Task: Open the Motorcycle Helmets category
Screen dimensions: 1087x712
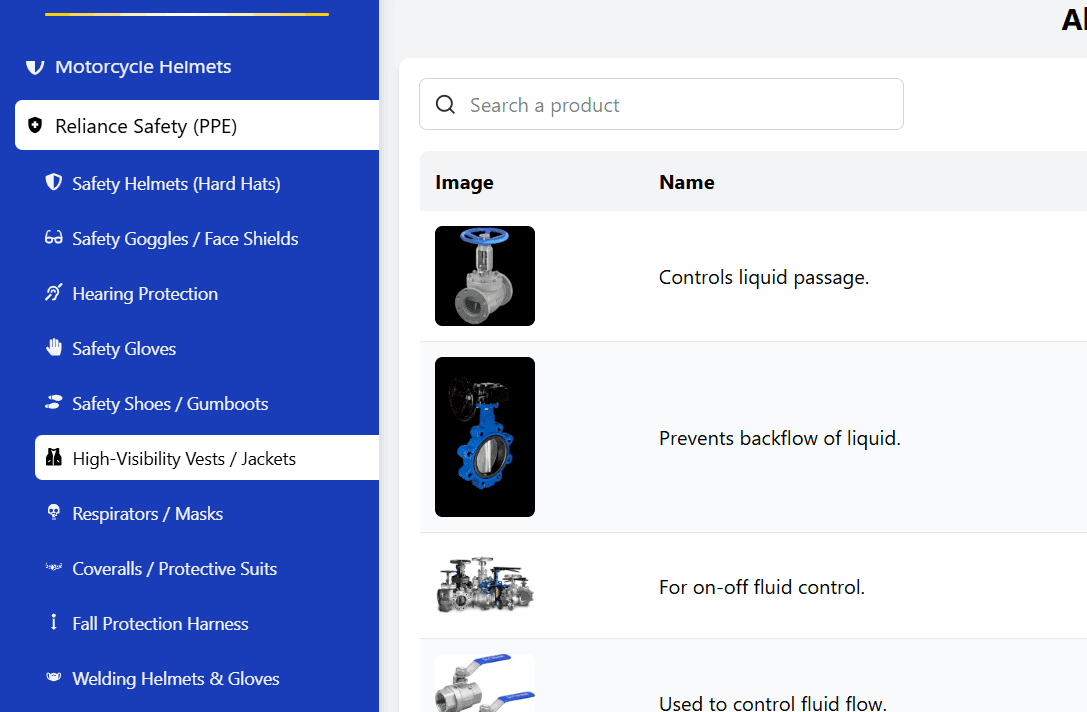Action: [145, 67]
